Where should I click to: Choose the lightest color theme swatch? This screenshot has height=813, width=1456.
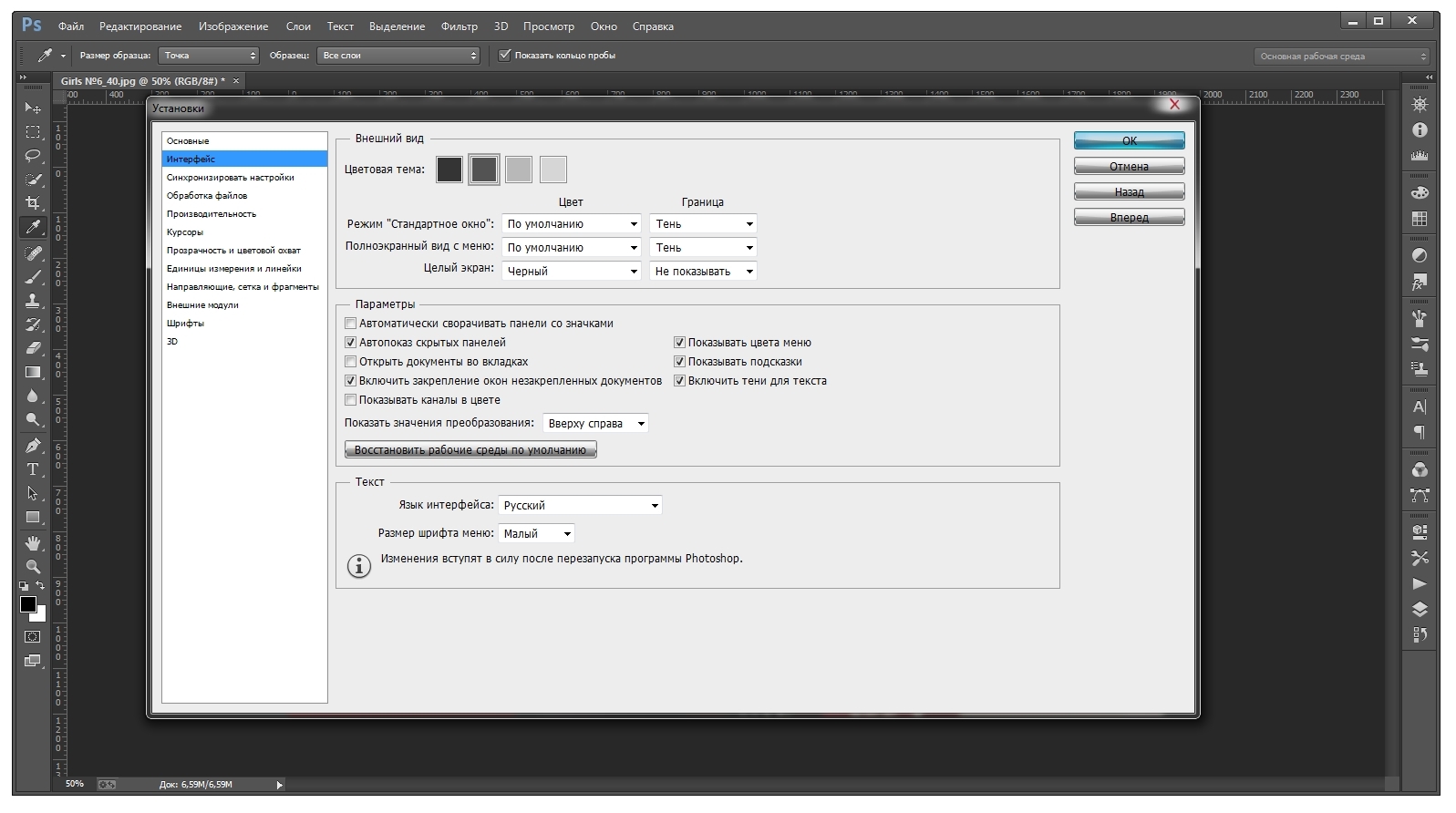(553, 170)
